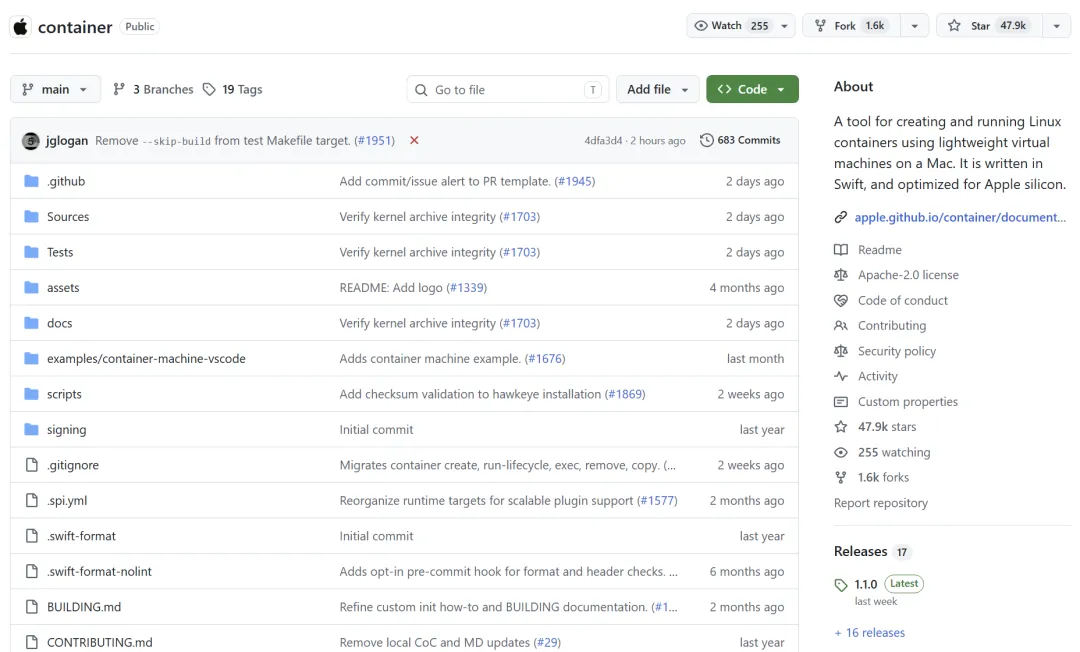Open the .swift-format file

coord(81,536)
